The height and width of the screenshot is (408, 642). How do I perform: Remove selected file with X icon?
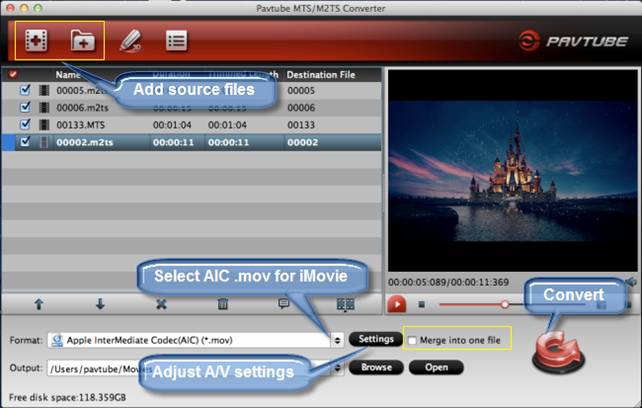coord(161,304)
